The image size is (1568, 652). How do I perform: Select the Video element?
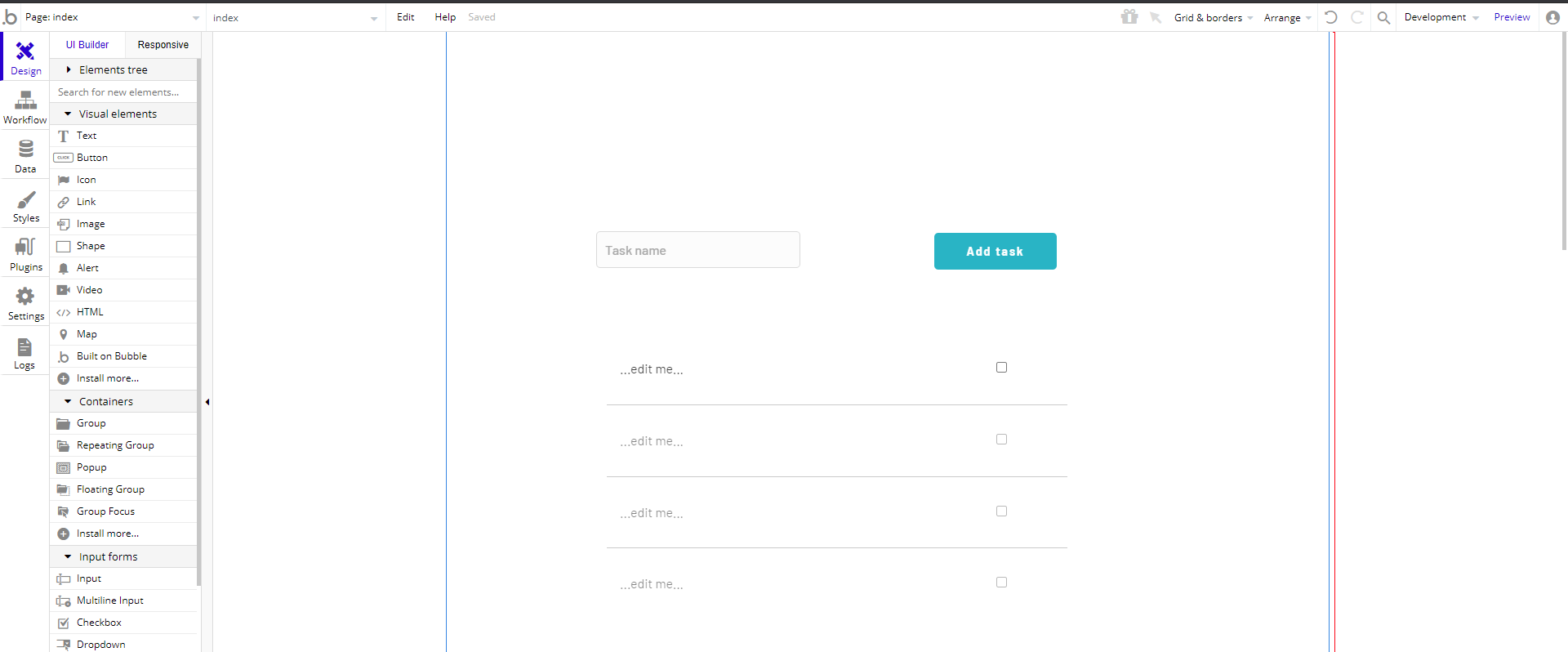point(123,290)
